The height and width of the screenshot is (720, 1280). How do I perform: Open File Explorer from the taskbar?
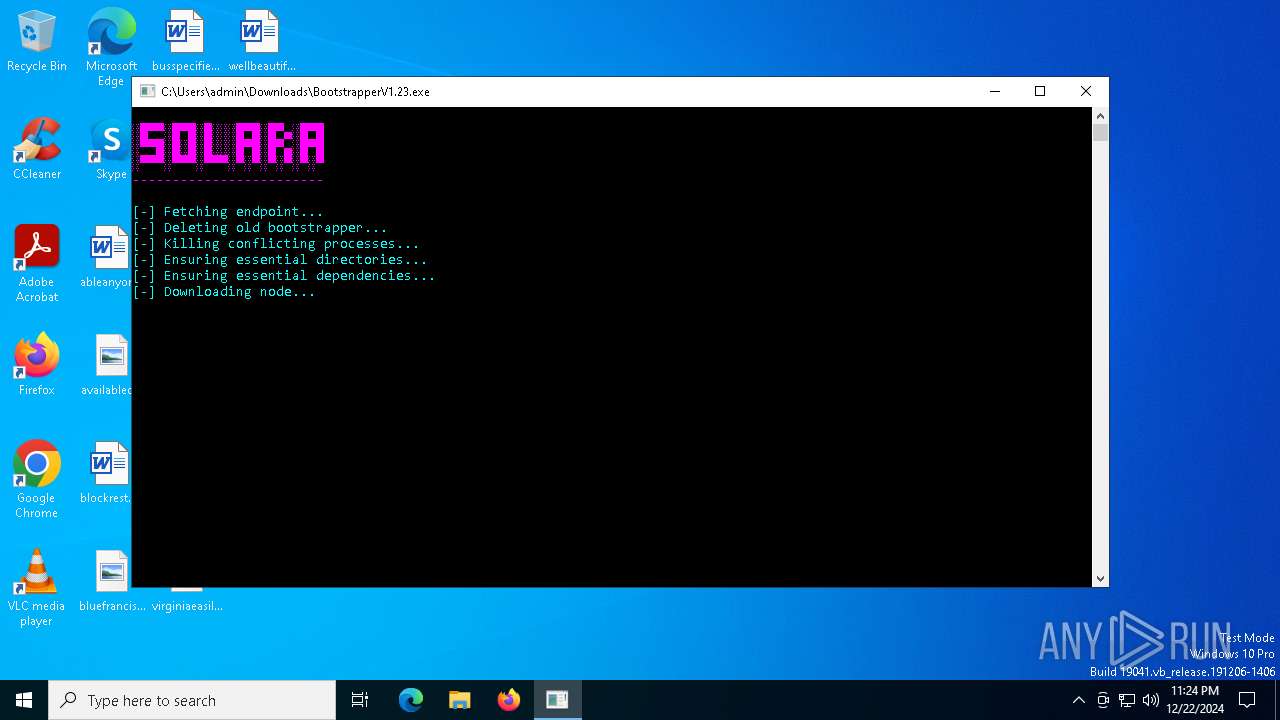(x=460, y=700)
